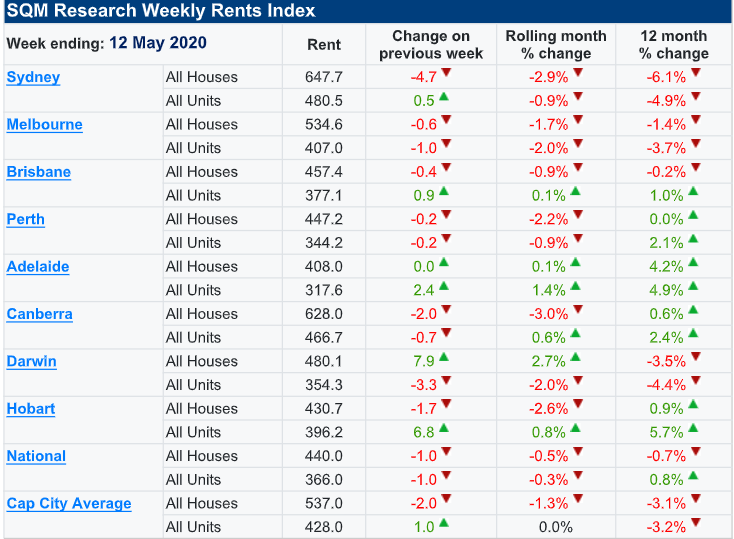Click the green up arrow beside 5.7%

(693, 429)
